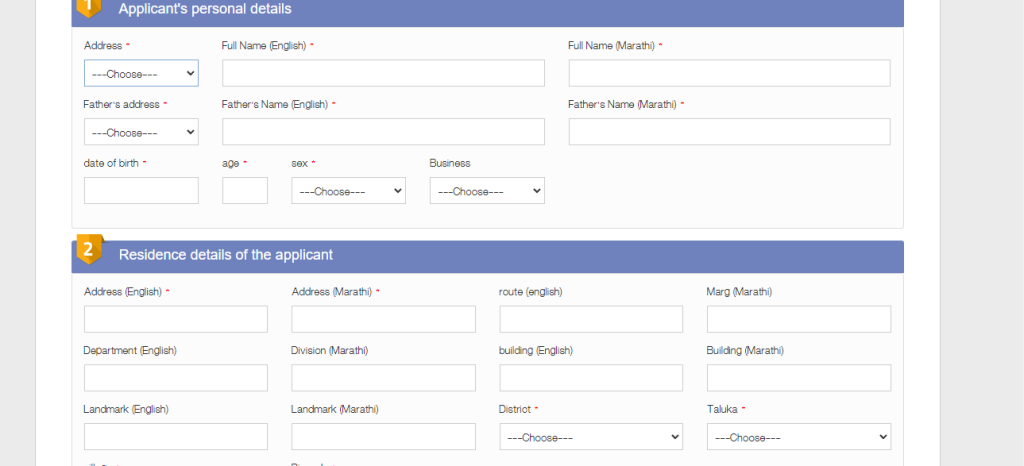
Task: Click the Full Name (English) field
Action: pos(383,74)
